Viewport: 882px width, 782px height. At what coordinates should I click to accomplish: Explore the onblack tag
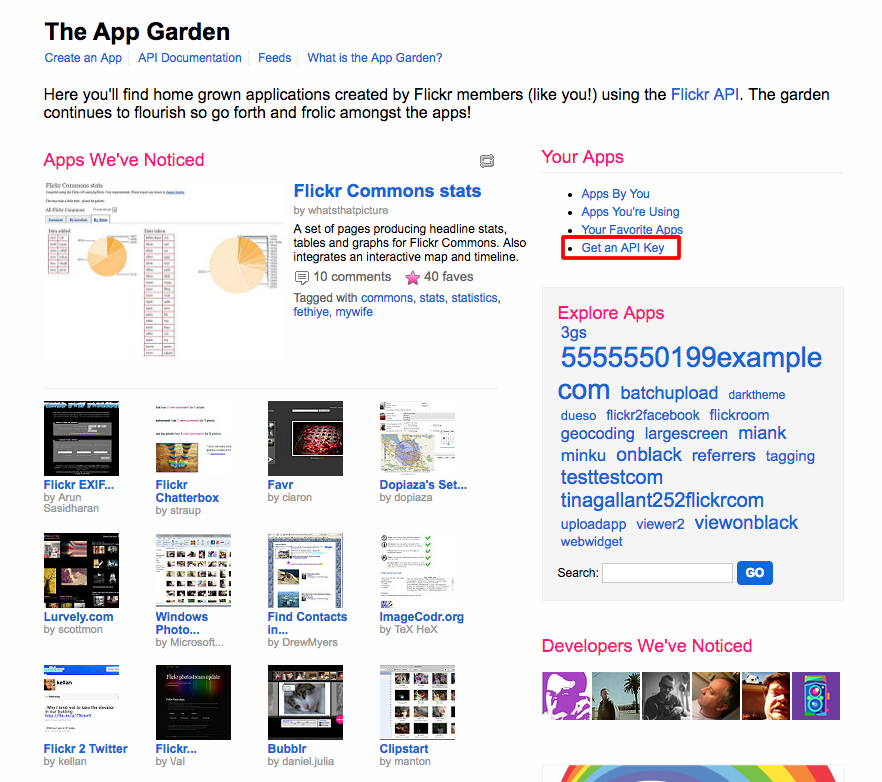point(649,455)
